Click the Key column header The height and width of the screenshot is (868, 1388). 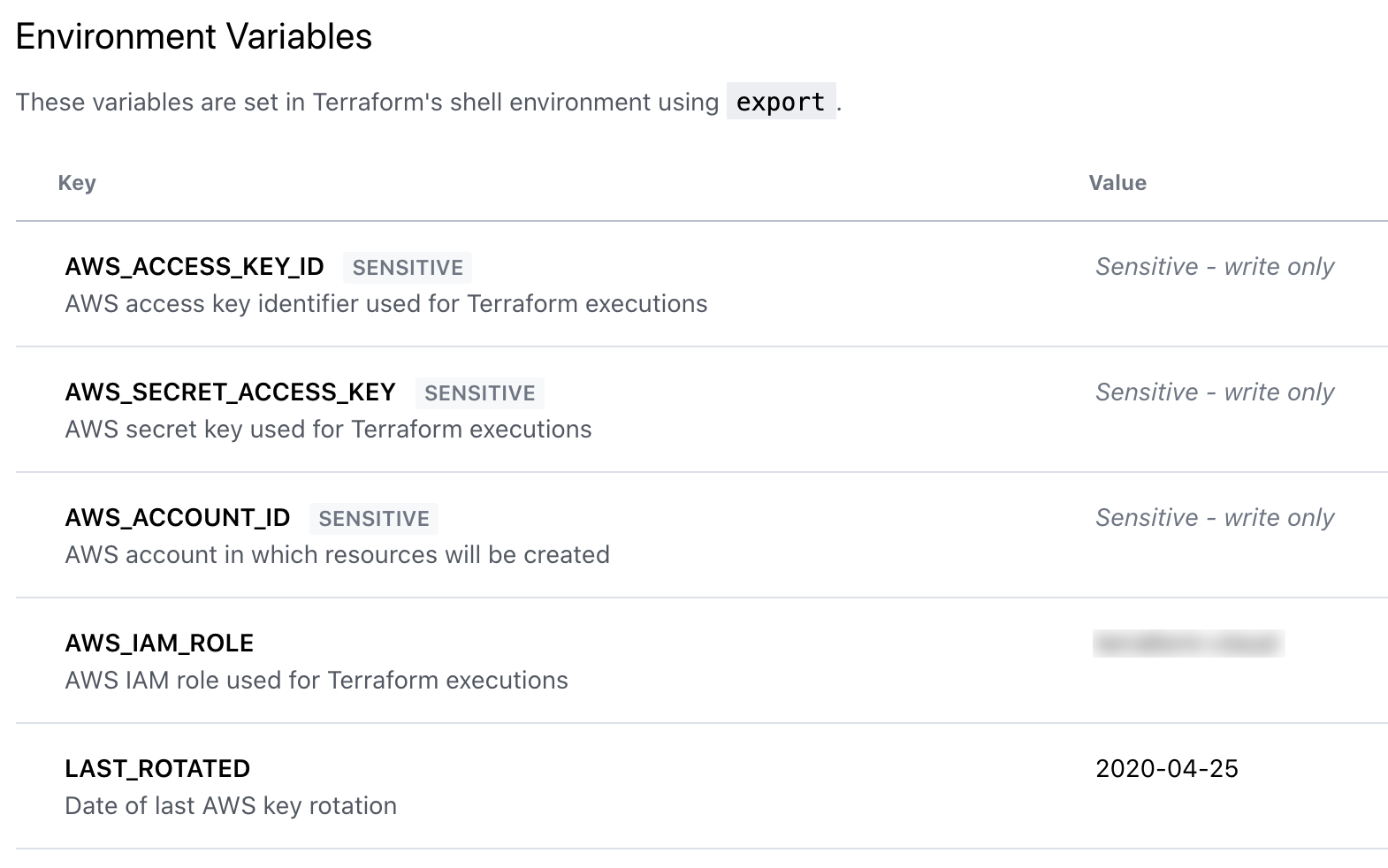[x=77, y=183]
